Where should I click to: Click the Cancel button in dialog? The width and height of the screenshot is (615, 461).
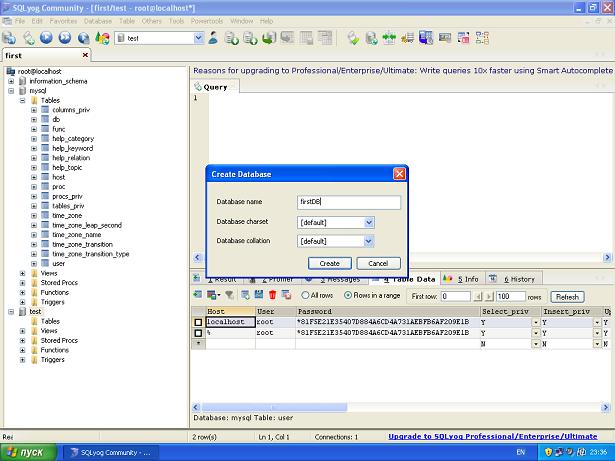click(378, 263)
